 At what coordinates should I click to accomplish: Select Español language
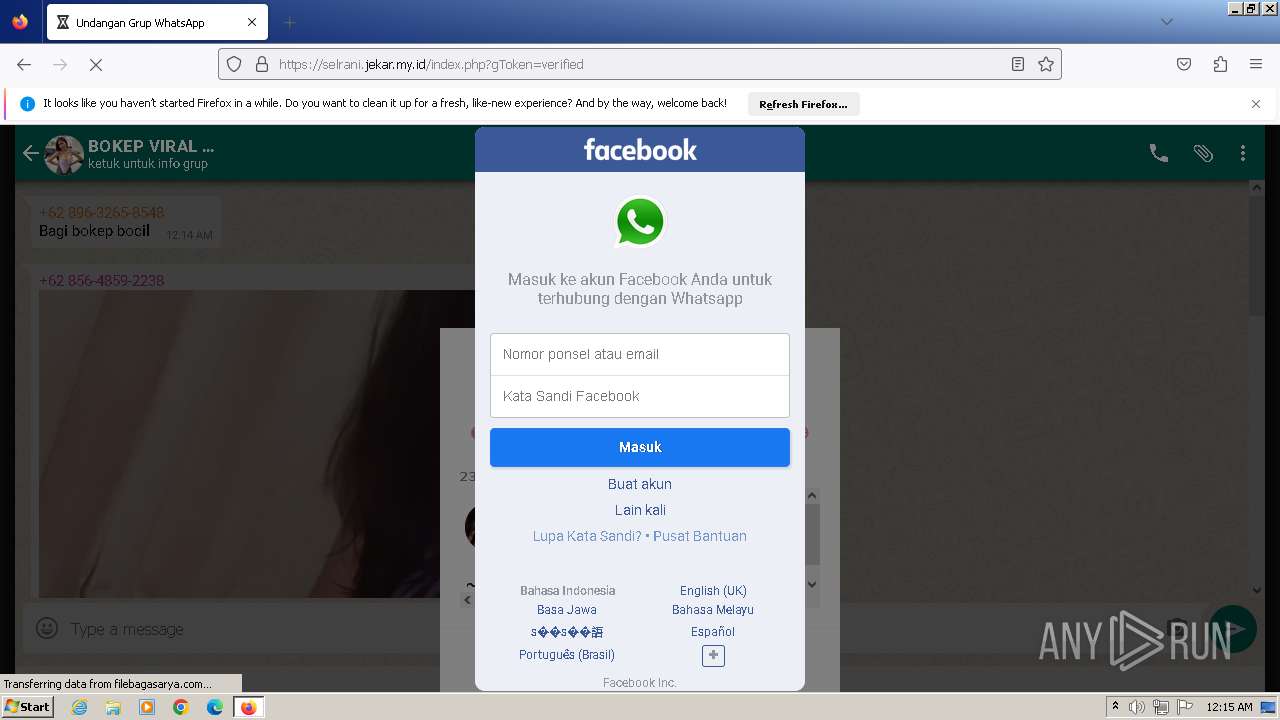click(x=713, y=631)
